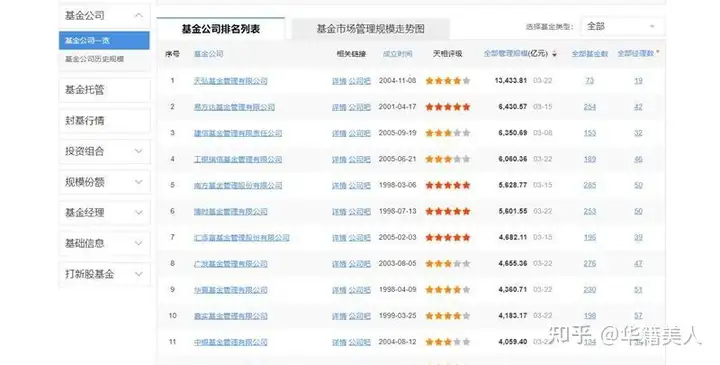Open 汇添富基金管理股份有限公司 link

242,238
